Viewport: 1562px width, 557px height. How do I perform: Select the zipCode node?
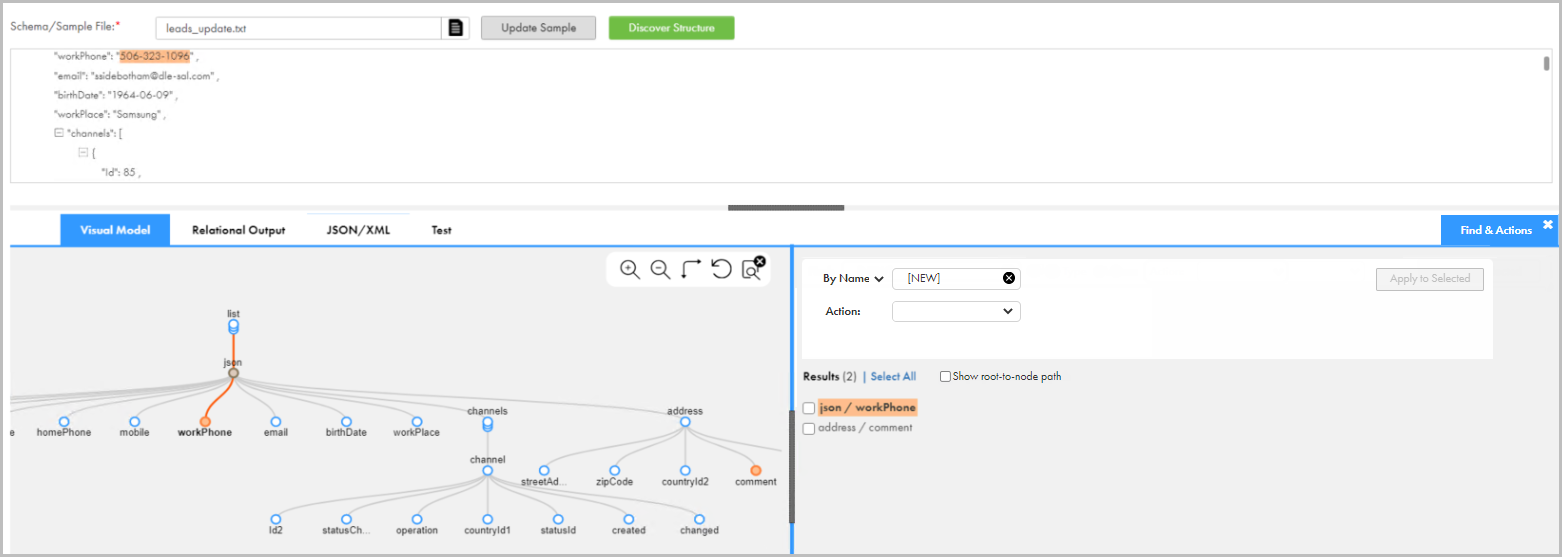[x=615, y=470]
